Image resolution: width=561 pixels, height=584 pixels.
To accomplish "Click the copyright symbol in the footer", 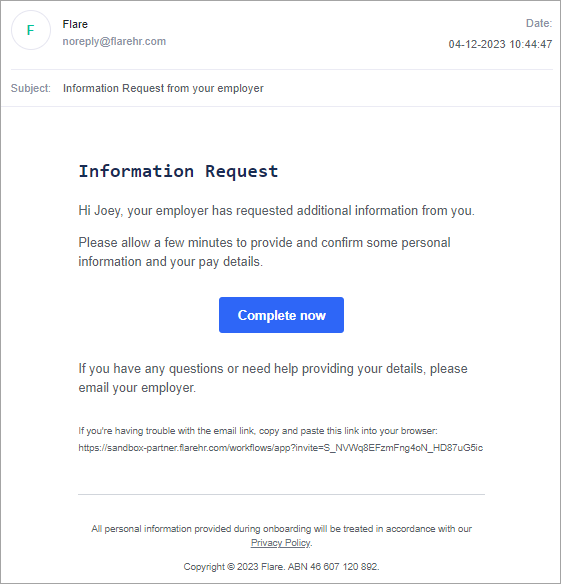I will point(231,567).
